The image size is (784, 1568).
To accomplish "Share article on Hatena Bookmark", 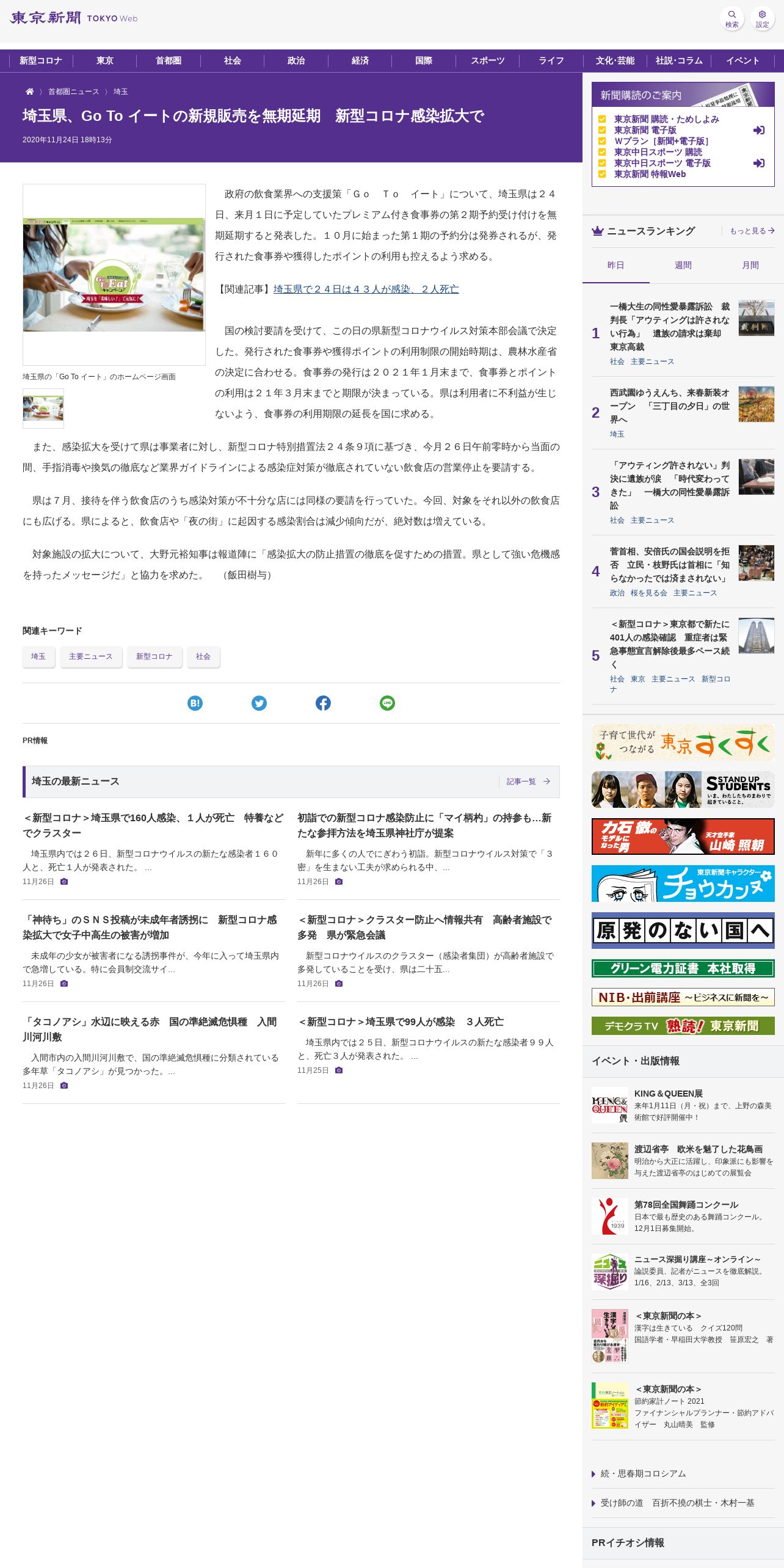I will (x=195, y=703).
